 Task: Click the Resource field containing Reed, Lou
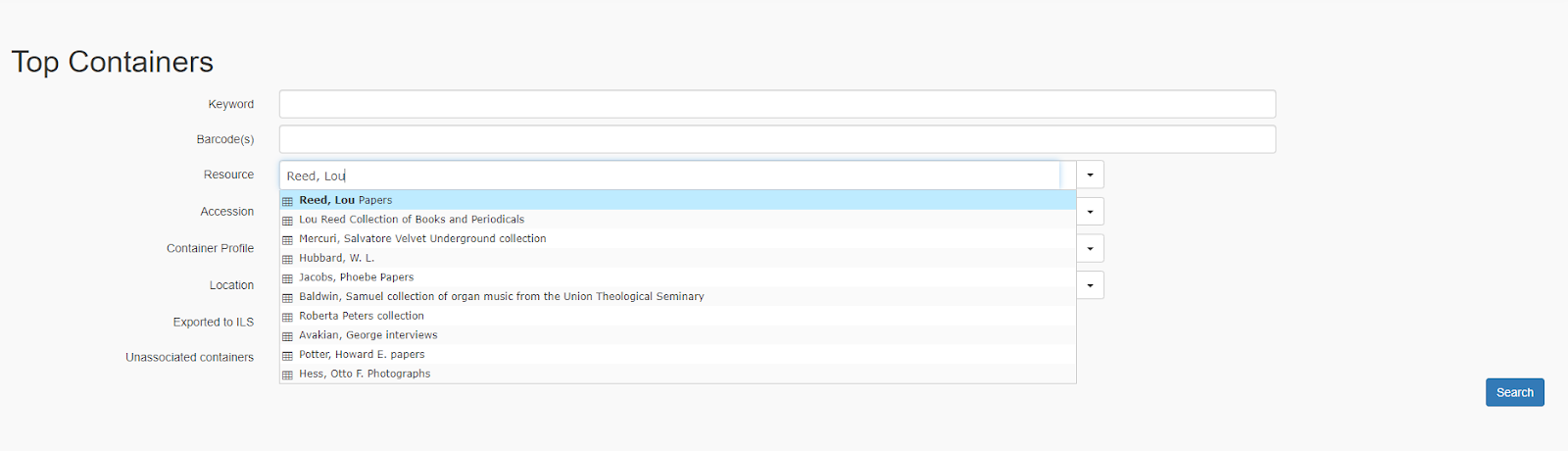click(668, 175)
